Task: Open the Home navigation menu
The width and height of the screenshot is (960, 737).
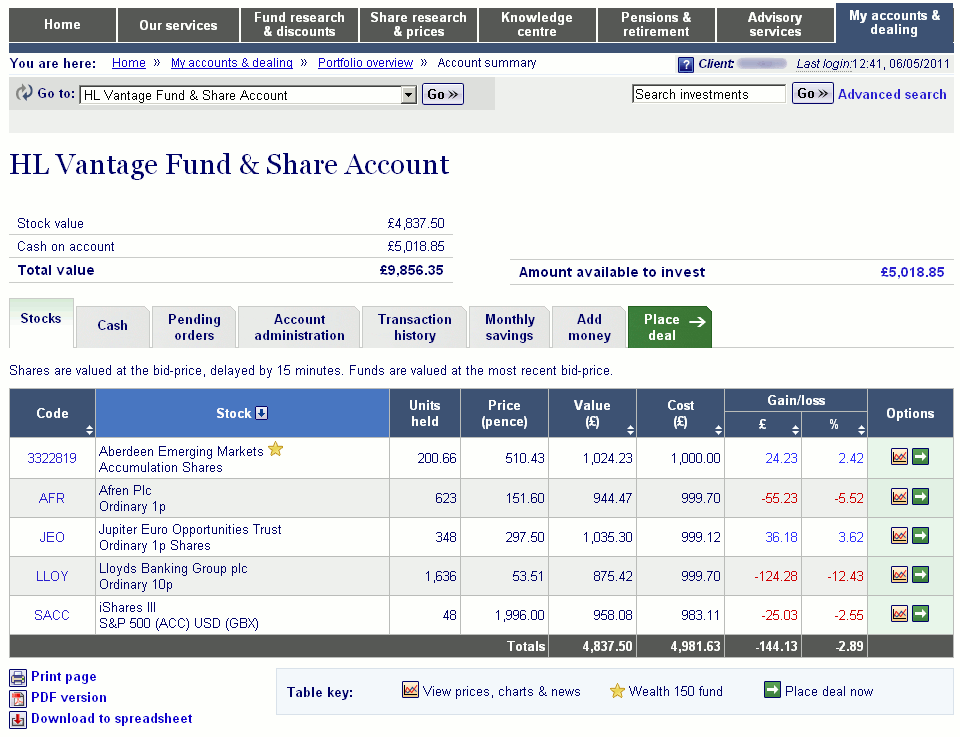Action: pos(62,25)
